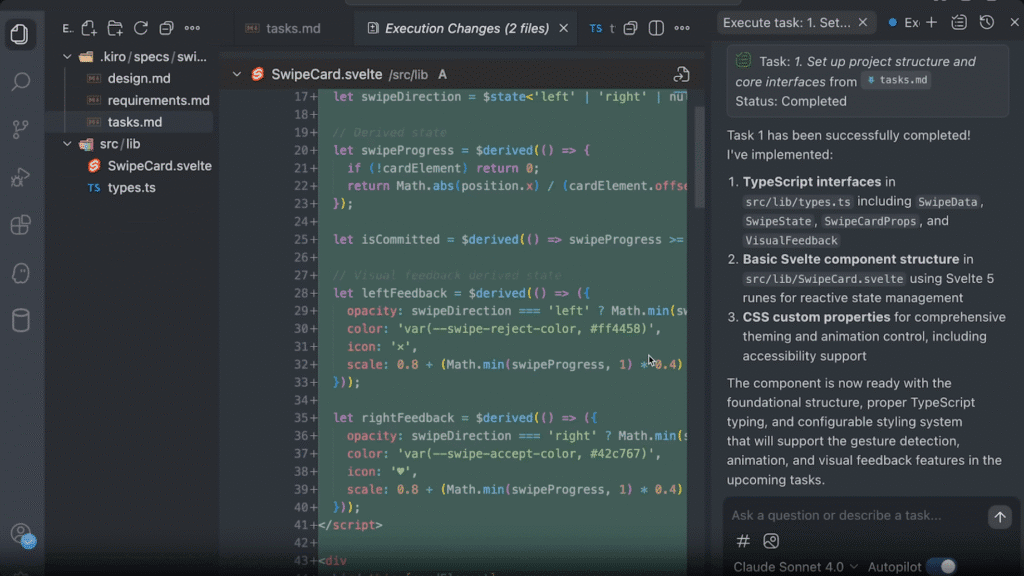Screen dimensions: 1024x576
Task: Open the database cylinder view in activity bar
Action: [20, 321]
